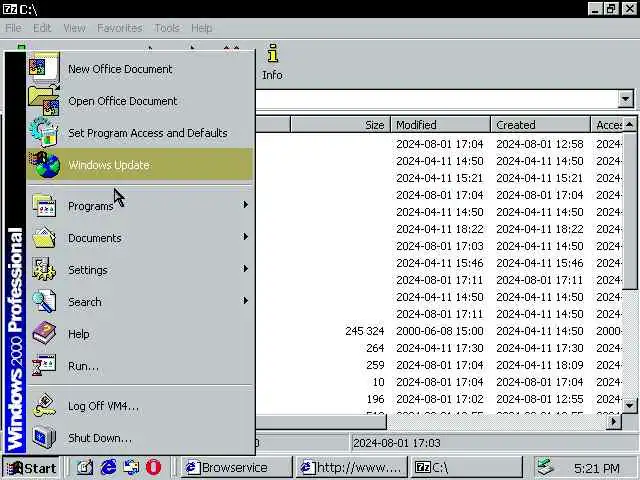The image size is (640, 480).
Task: Click the 5:21 PM taskbar clock
Action: point(596,468)
